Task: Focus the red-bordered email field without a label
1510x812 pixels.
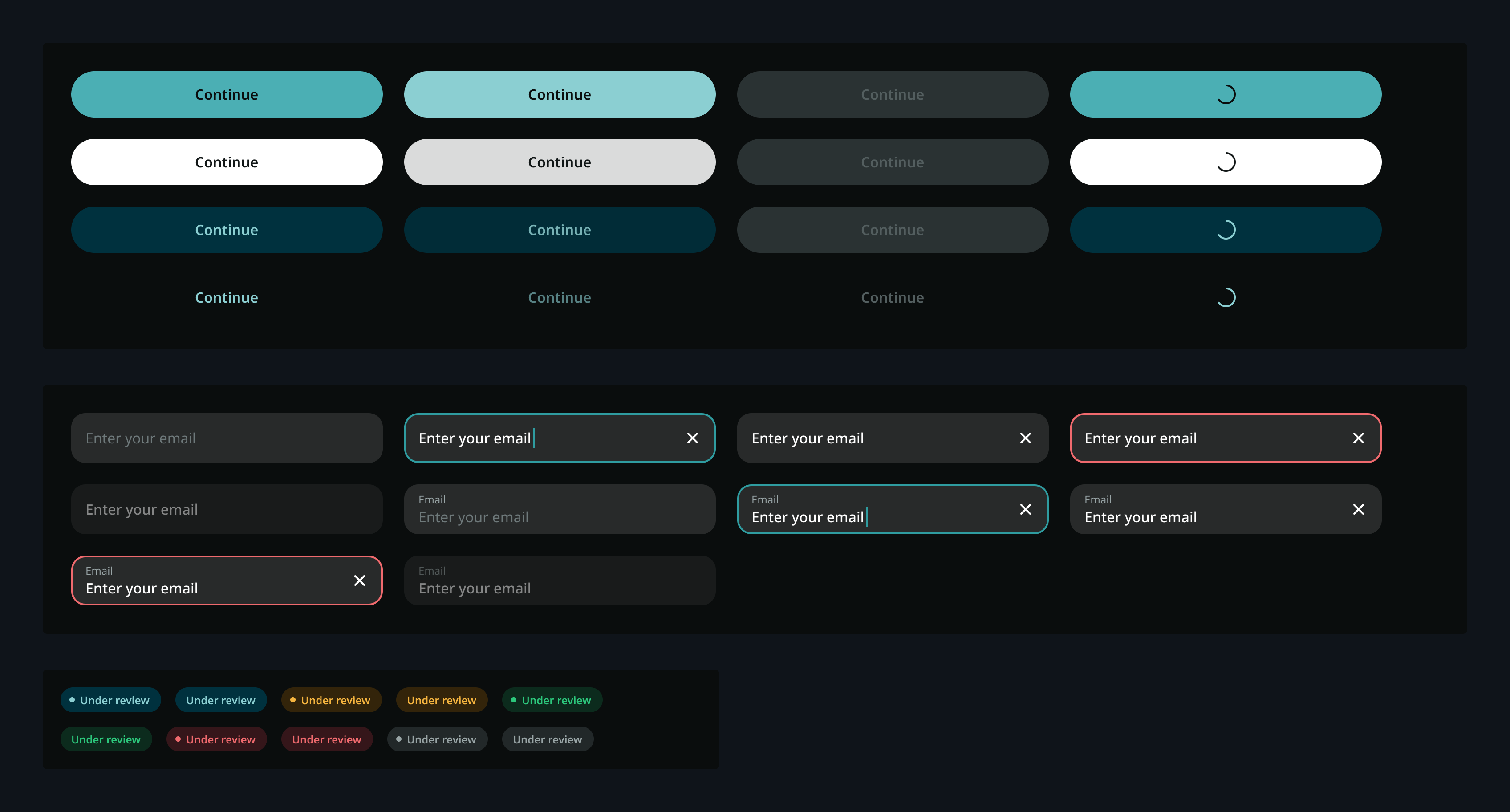Action: point(1226,438)
